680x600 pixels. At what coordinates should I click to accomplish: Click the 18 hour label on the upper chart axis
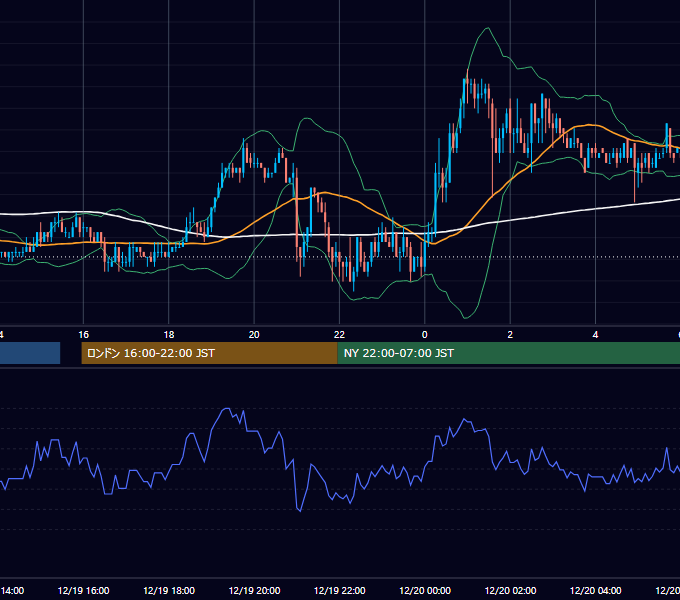169,335
